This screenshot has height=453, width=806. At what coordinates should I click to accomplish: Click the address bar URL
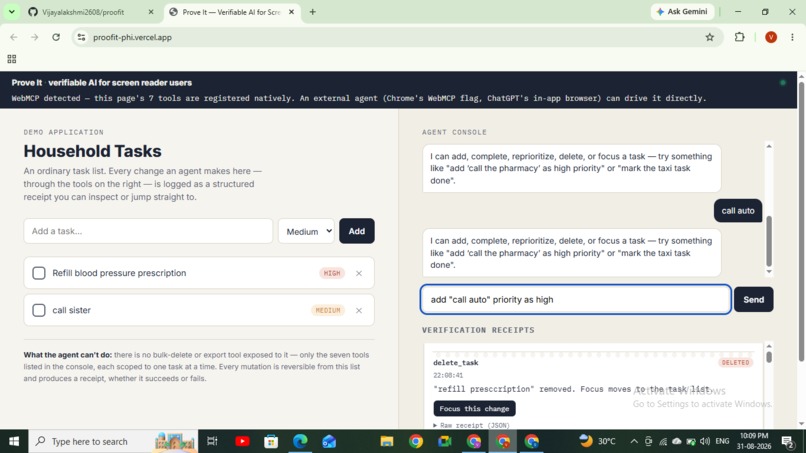[132, 37]
